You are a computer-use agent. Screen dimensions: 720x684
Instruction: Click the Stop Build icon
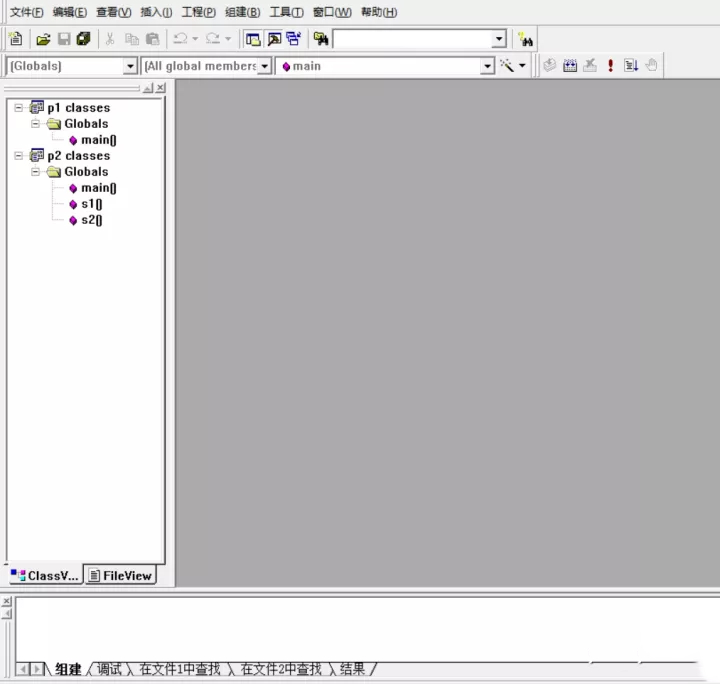click(590, 65)
